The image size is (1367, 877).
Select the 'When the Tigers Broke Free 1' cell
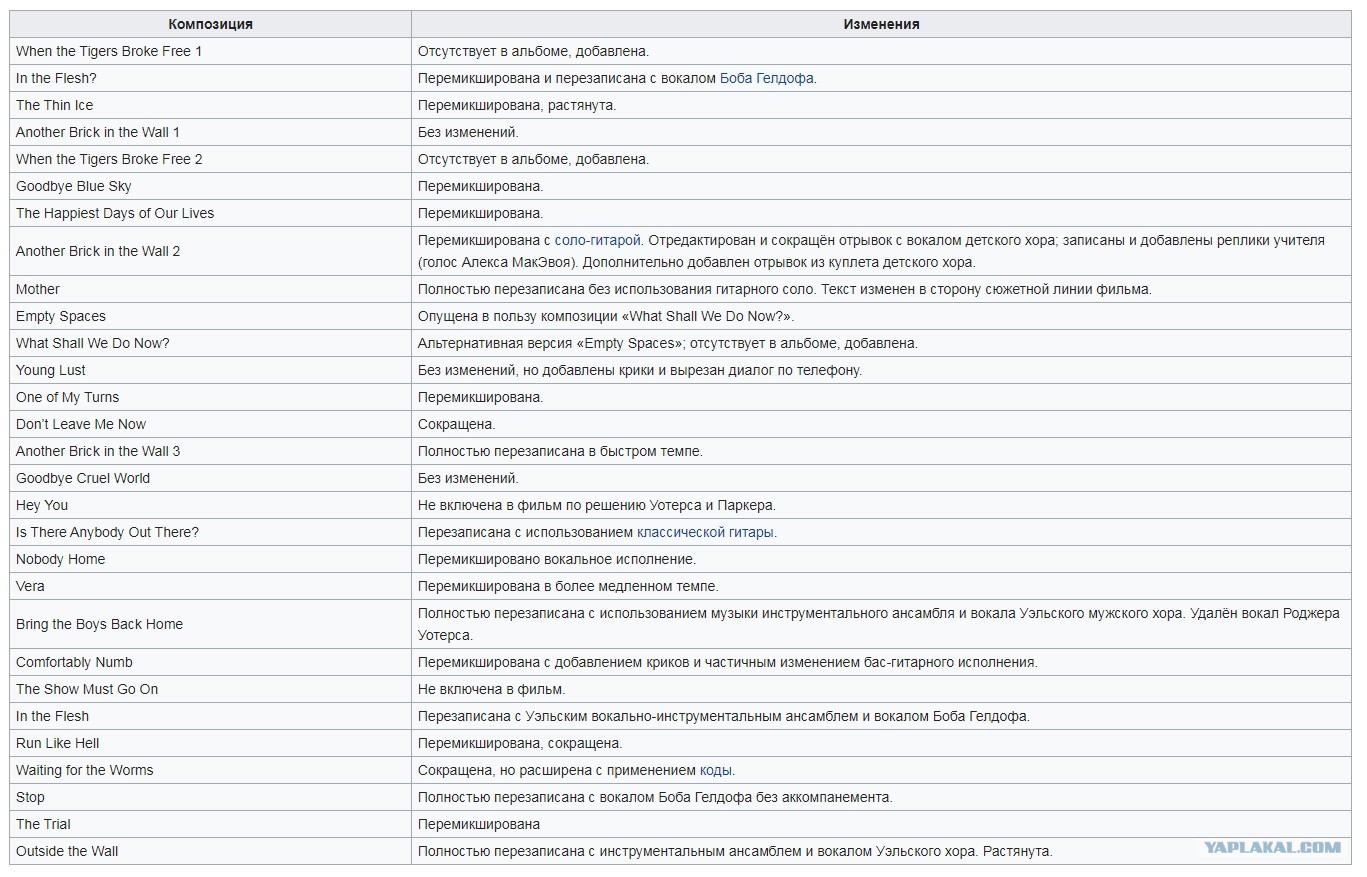coord(210,51)
